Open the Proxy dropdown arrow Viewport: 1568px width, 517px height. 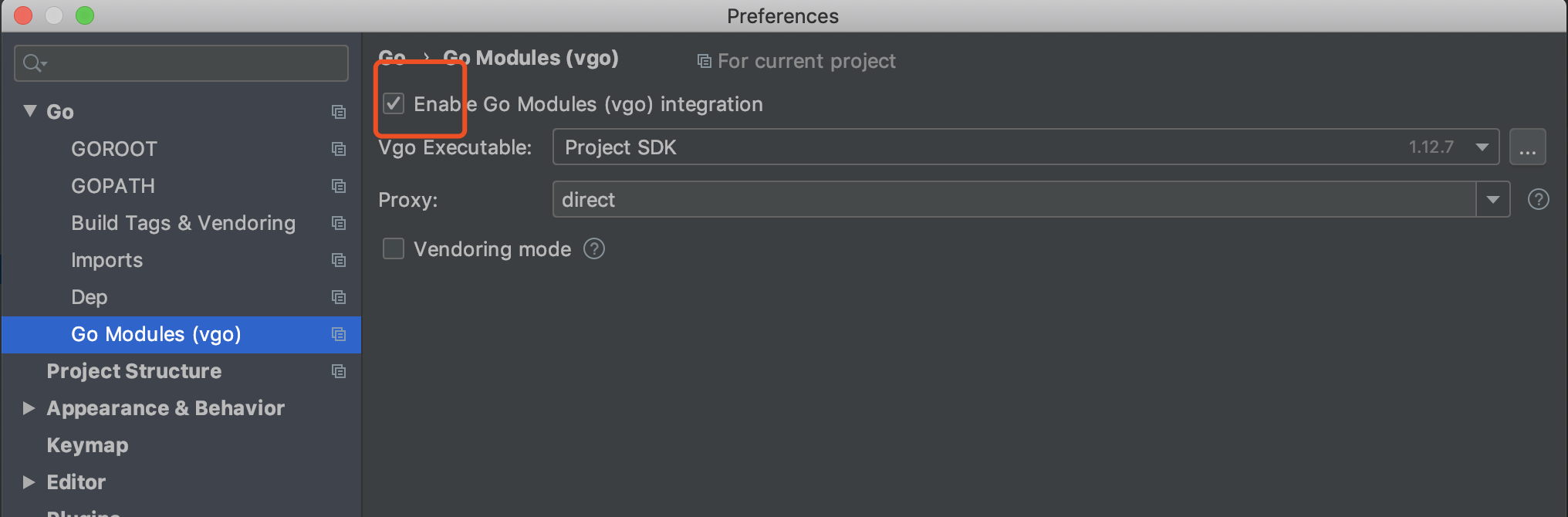(x=1492, y=200)
